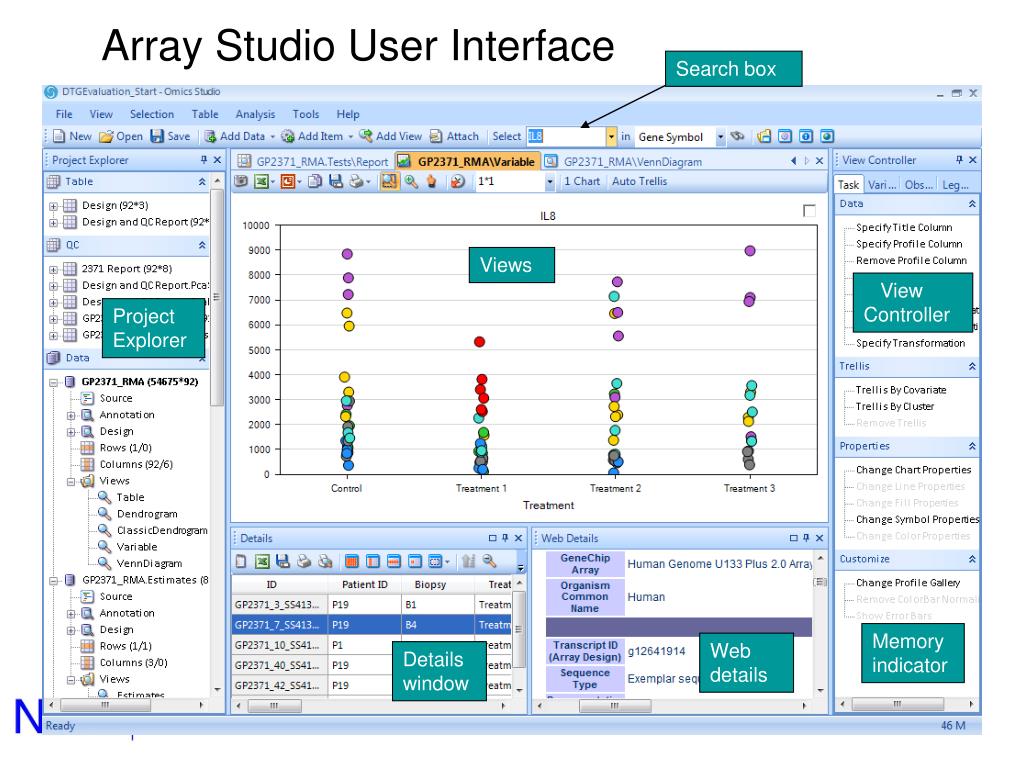Screen dimensions: 1024x768
Task: Click Change Chart Properties link
Action: click(914, 470)
